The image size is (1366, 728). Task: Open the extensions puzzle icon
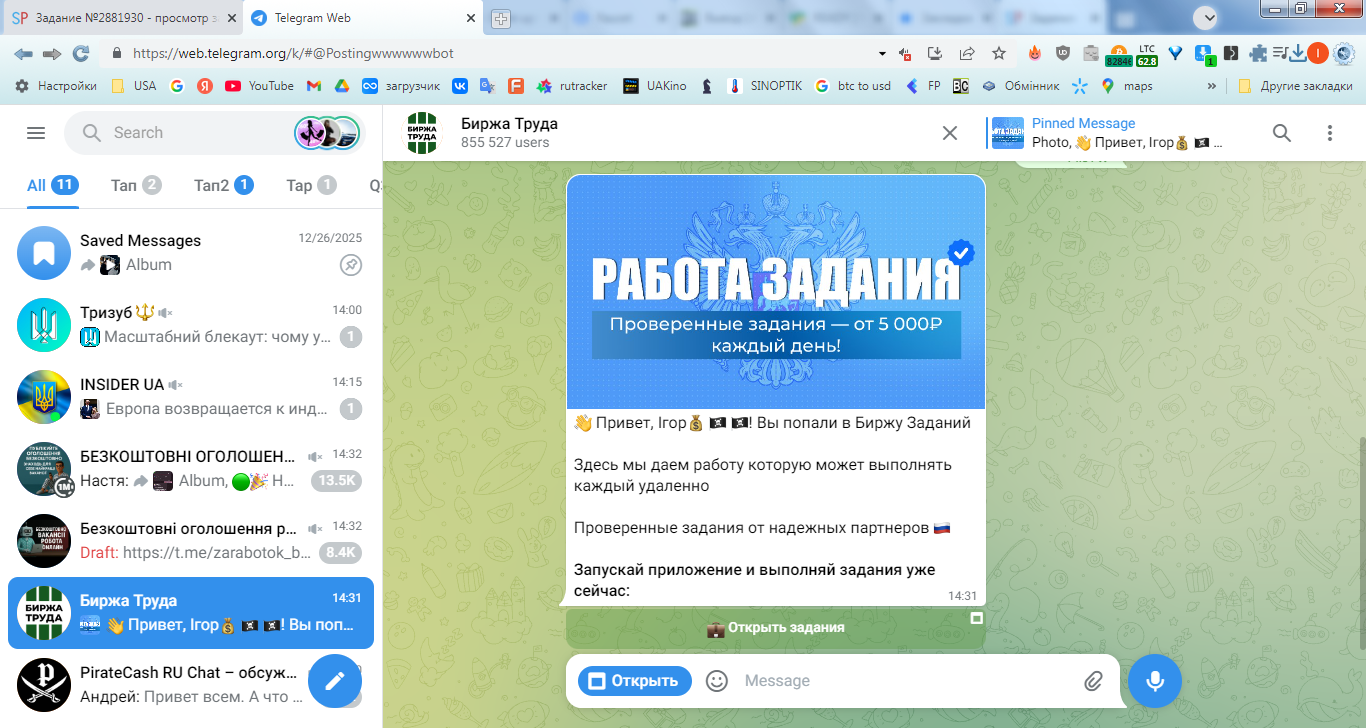pyautogui.click(x=1258, y=54)
